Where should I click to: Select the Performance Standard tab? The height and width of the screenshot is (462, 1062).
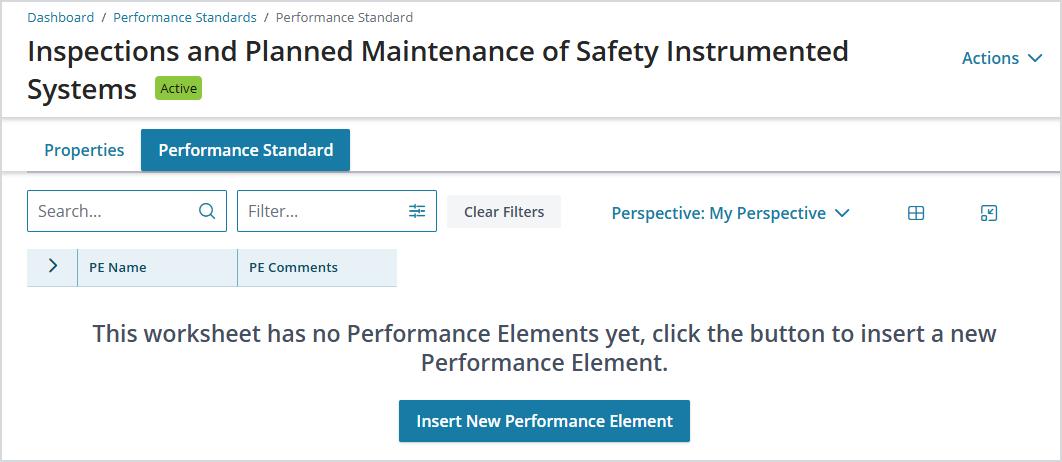click(x=245, y=150)
